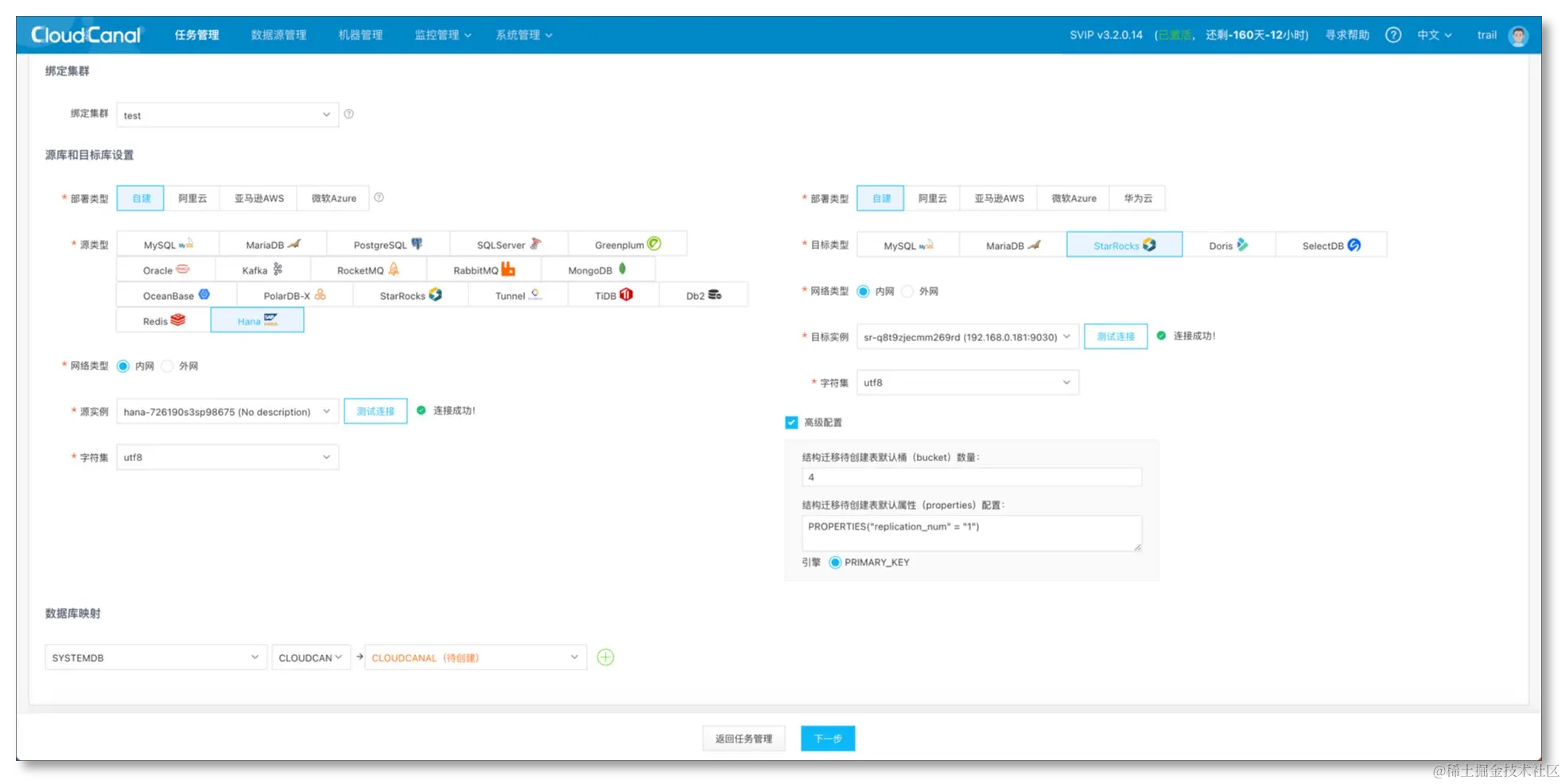Show help tooltip next to cluster dropdown
This screenshot has width=1565, height=784.
(348, 114)
